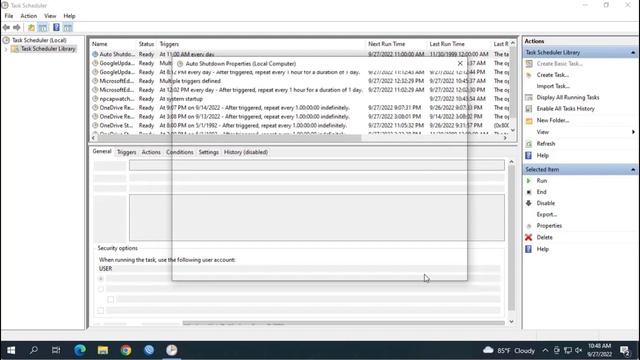Click Export in Selected Item section
This screenshot has width=640, height=360.
(547, 214)
